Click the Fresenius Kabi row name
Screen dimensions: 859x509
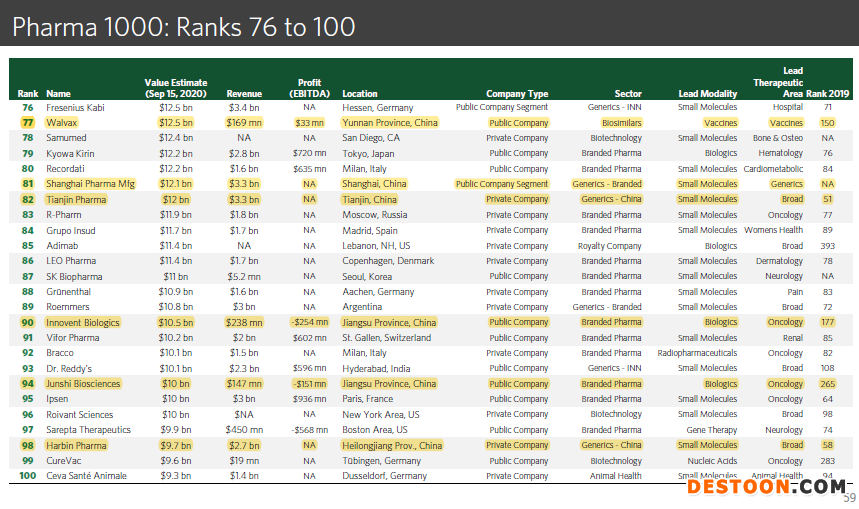(75, 107)
